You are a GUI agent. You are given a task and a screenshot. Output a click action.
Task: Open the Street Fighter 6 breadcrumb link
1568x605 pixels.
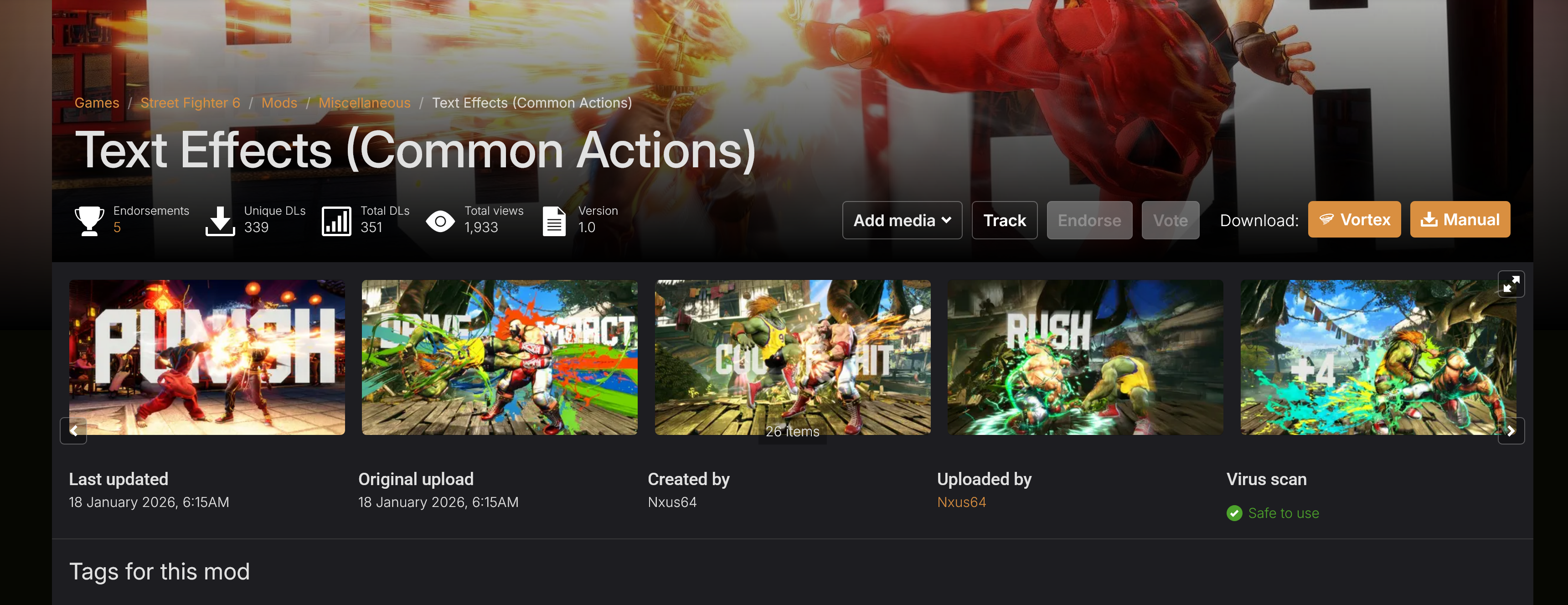(190, 103)
